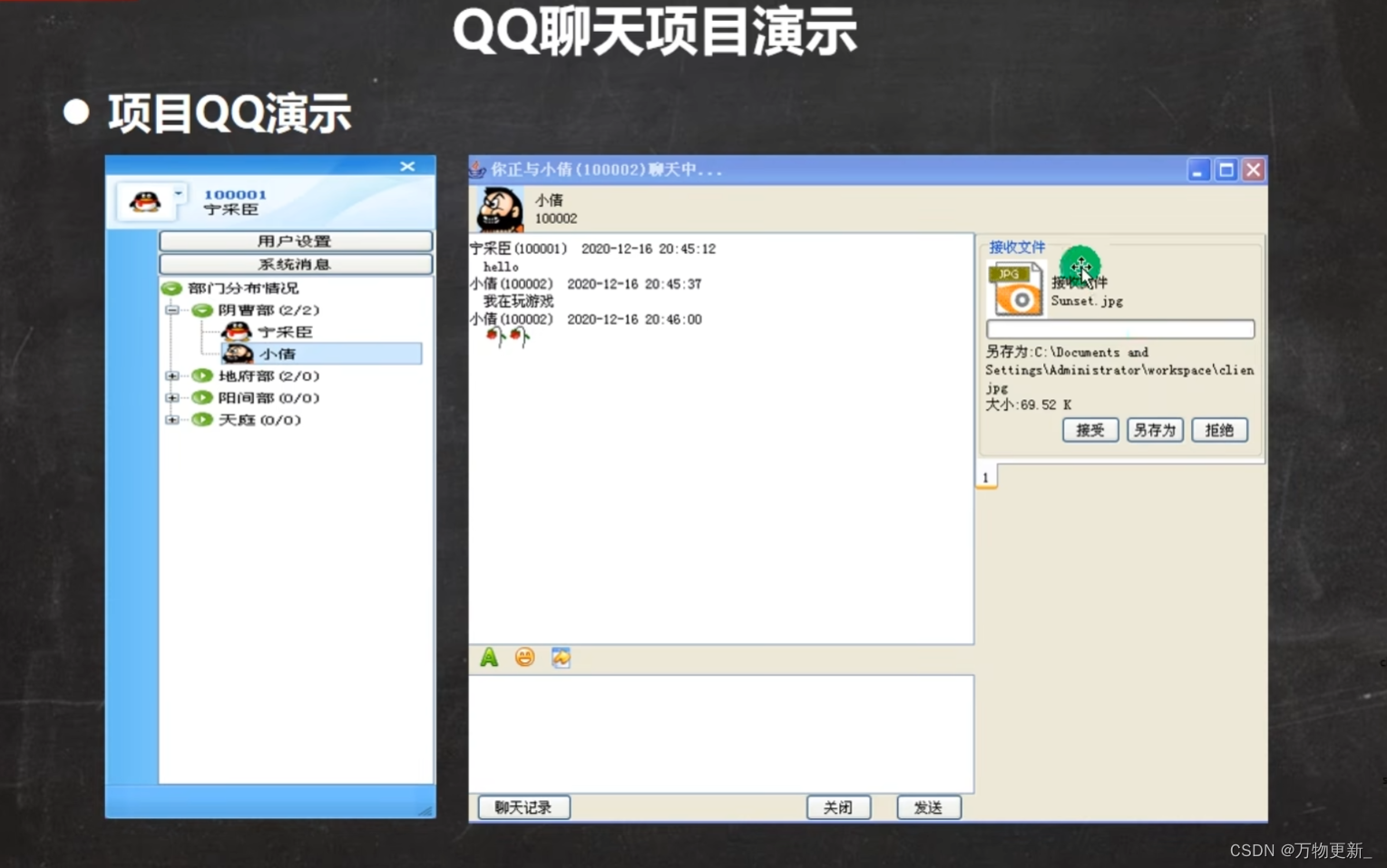1387x868 pixels.
Task: Click the send file icon in chat toolbar
Action: point(561,658)
